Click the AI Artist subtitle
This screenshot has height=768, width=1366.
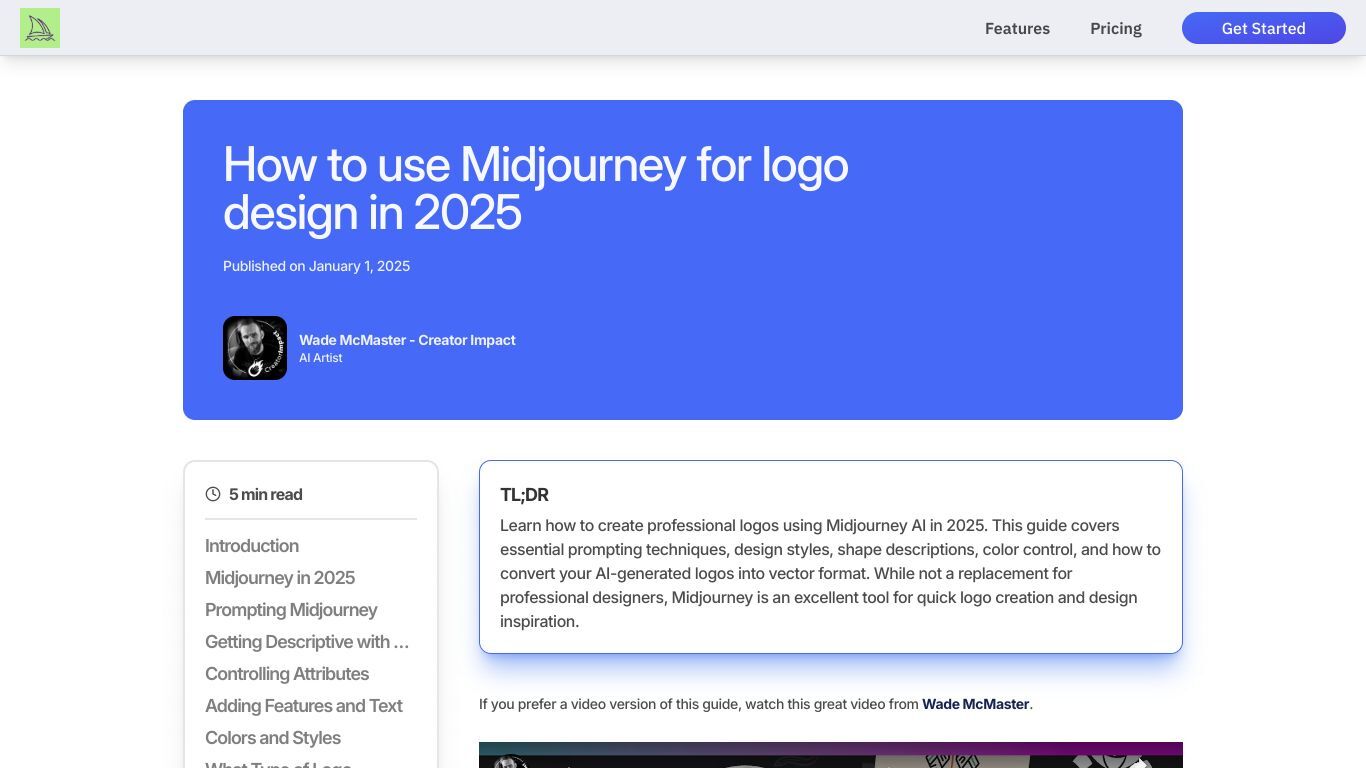(x=320, y=358)
